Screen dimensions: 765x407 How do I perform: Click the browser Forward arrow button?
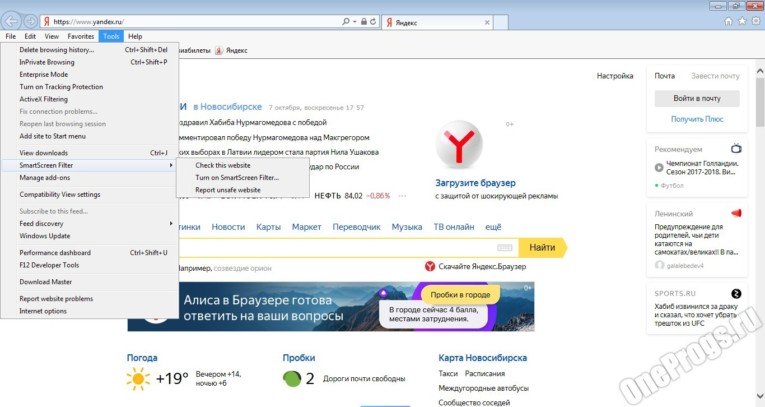click(x=31, y=21)
